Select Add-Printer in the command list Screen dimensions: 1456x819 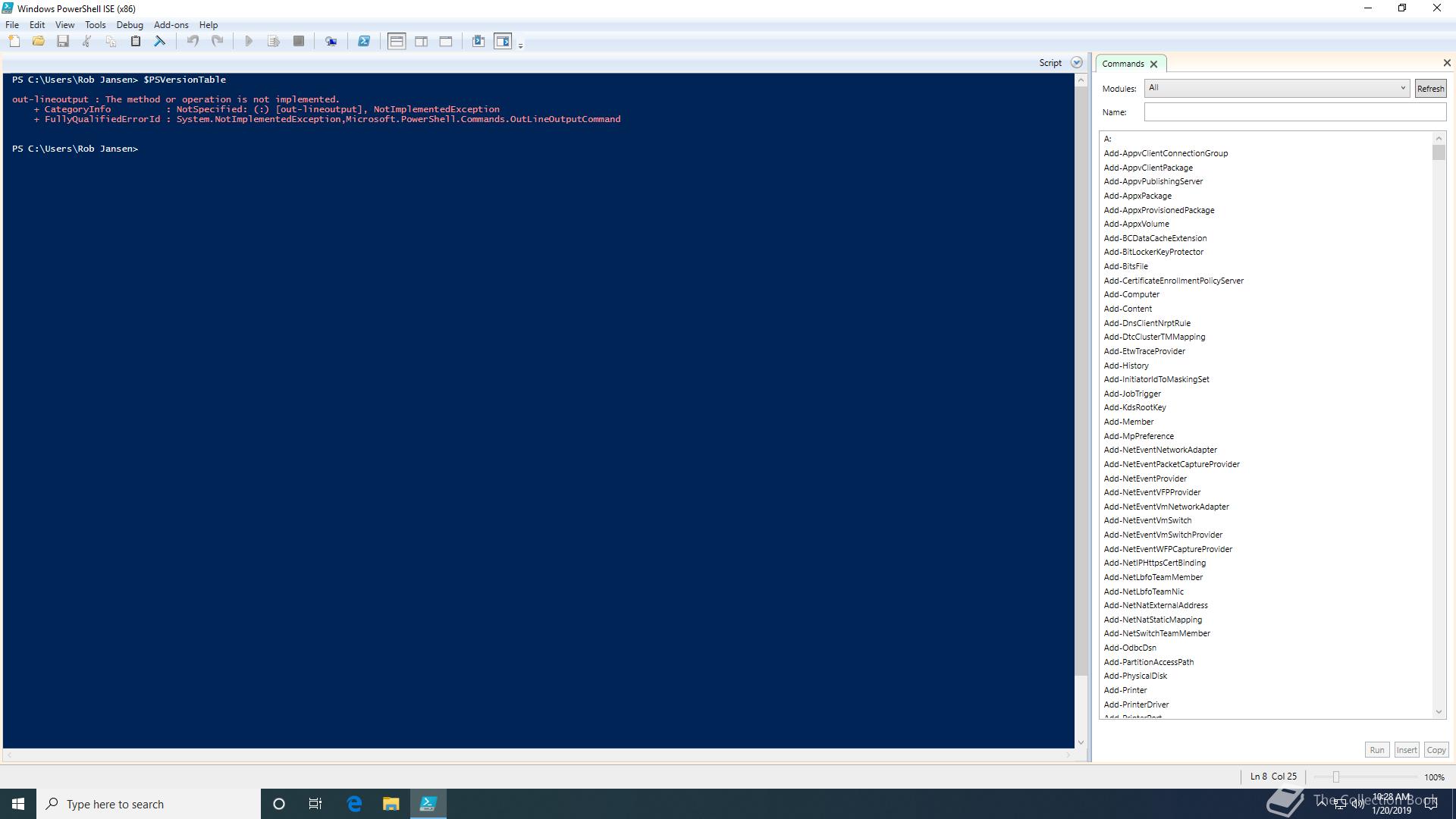tap(1125, 690)
